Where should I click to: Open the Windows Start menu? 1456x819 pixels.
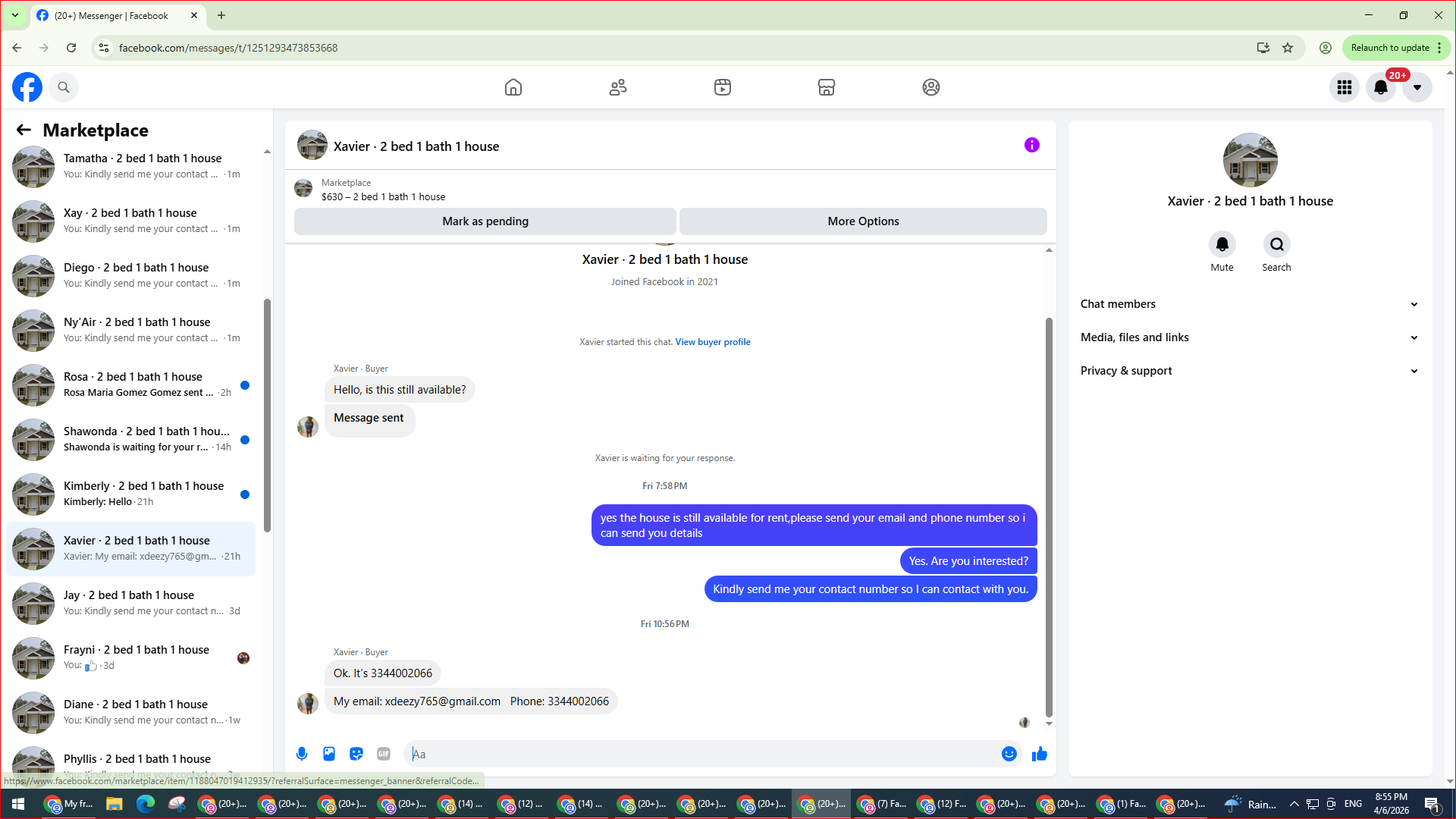pyautogui.click(x=18, y=804)
